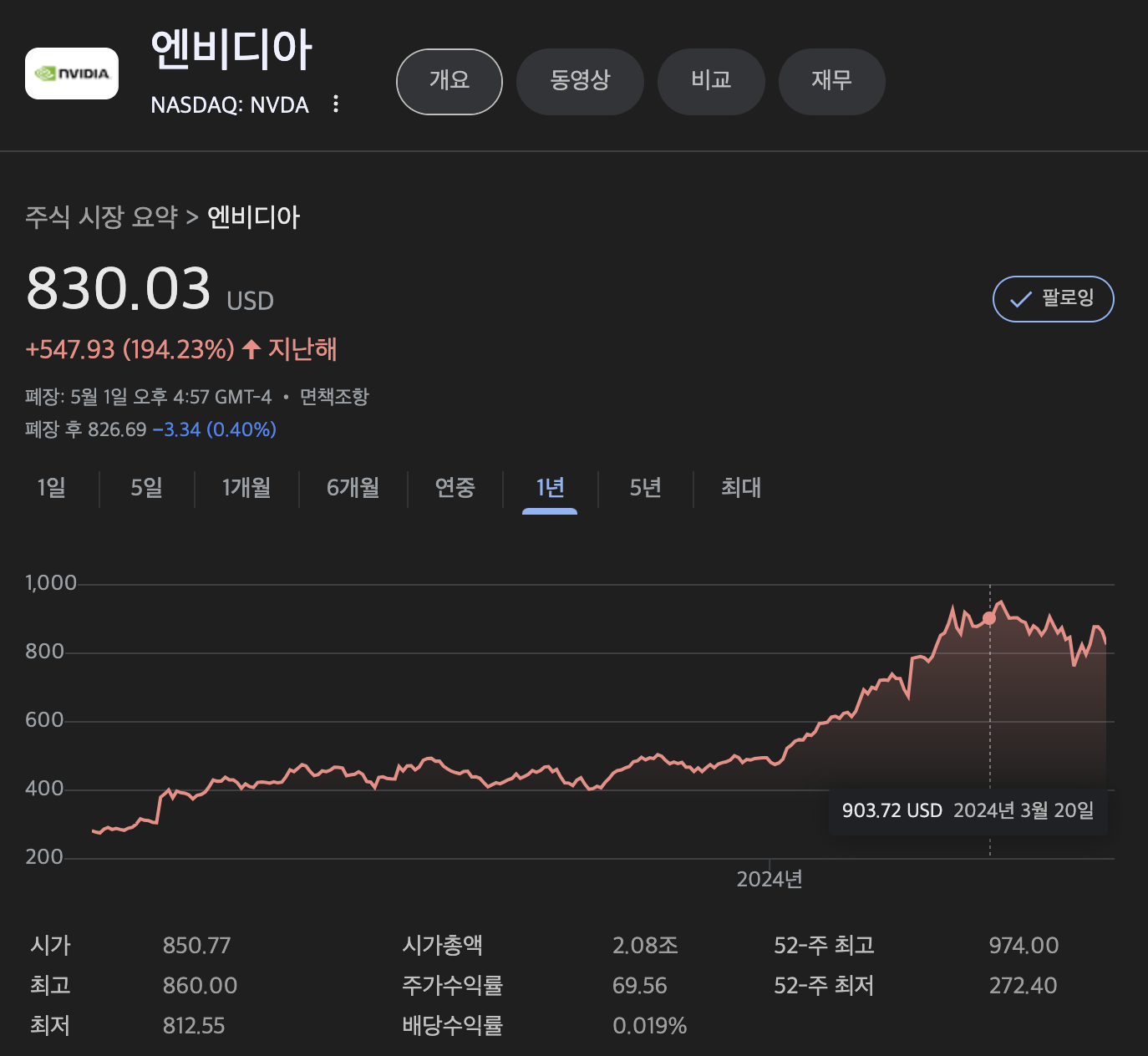
Task: Click the 폐장 후 826.69 text
Action: tap(86, 429)
